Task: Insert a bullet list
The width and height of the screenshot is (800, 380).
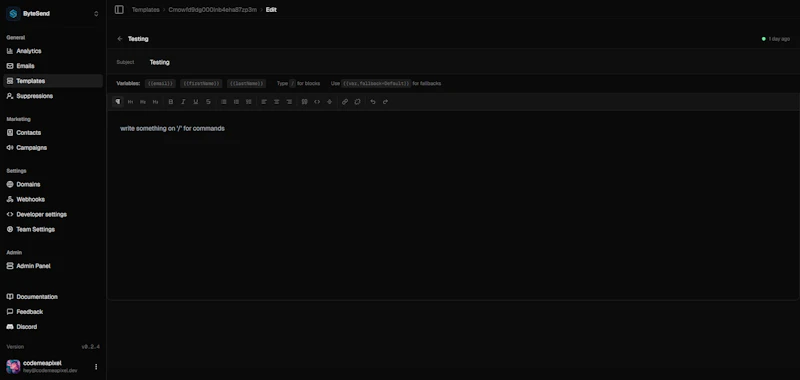Action: [223, 102]
